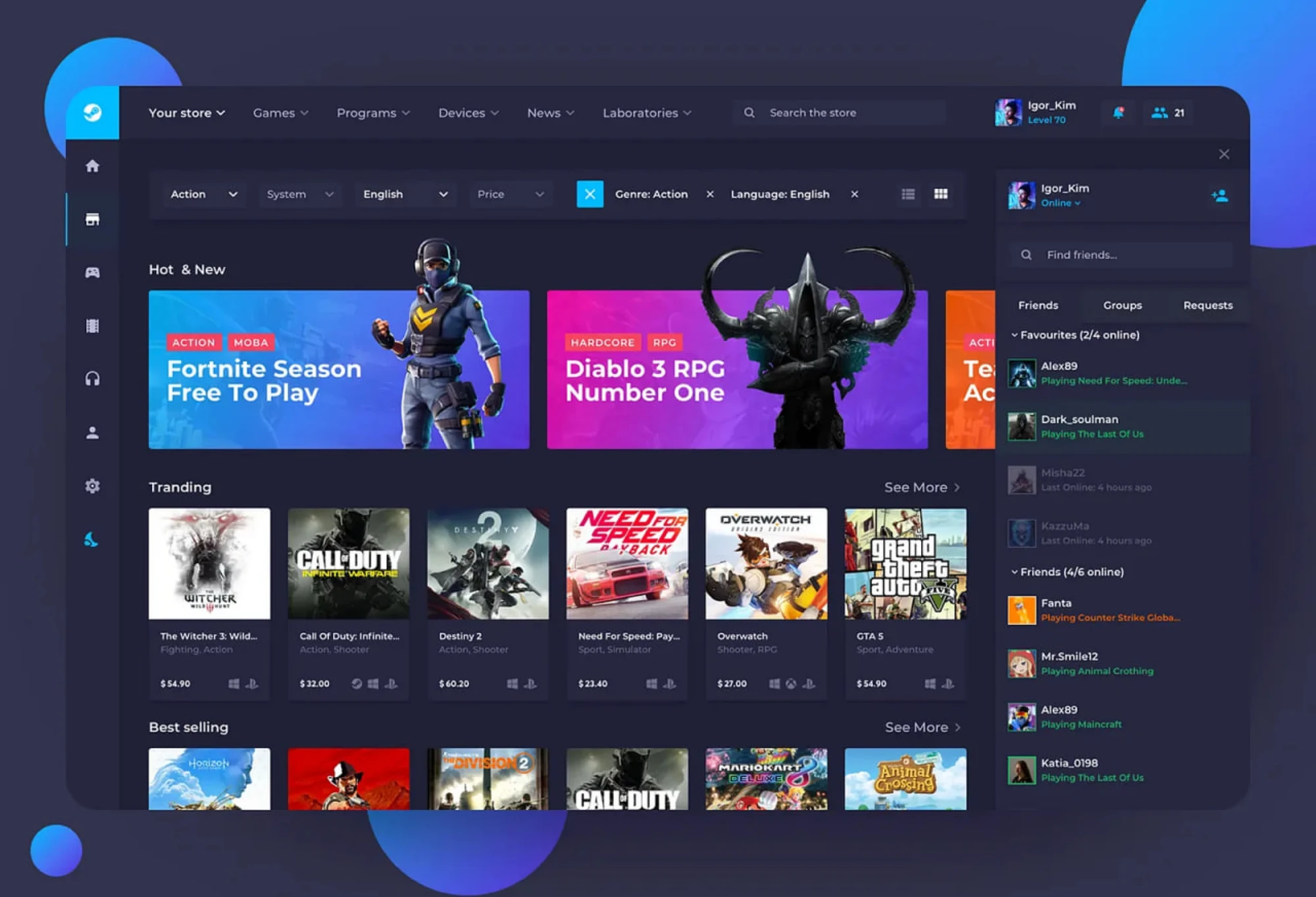
Task: Remove the Genre: Action filter tag
Action: pos(710,194)
